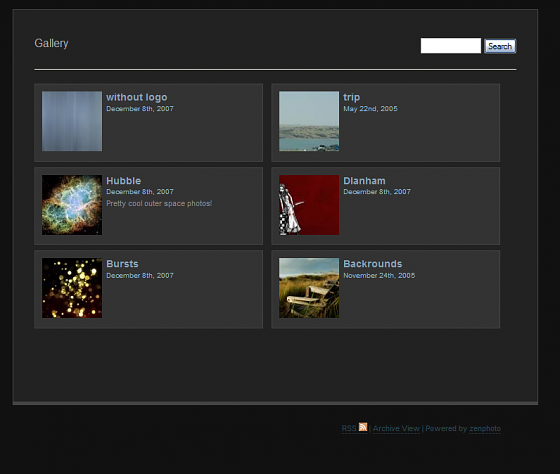This screenshot has height=474, width=560.
Task: Select the Bursts album title
Action: pos(122,264)
